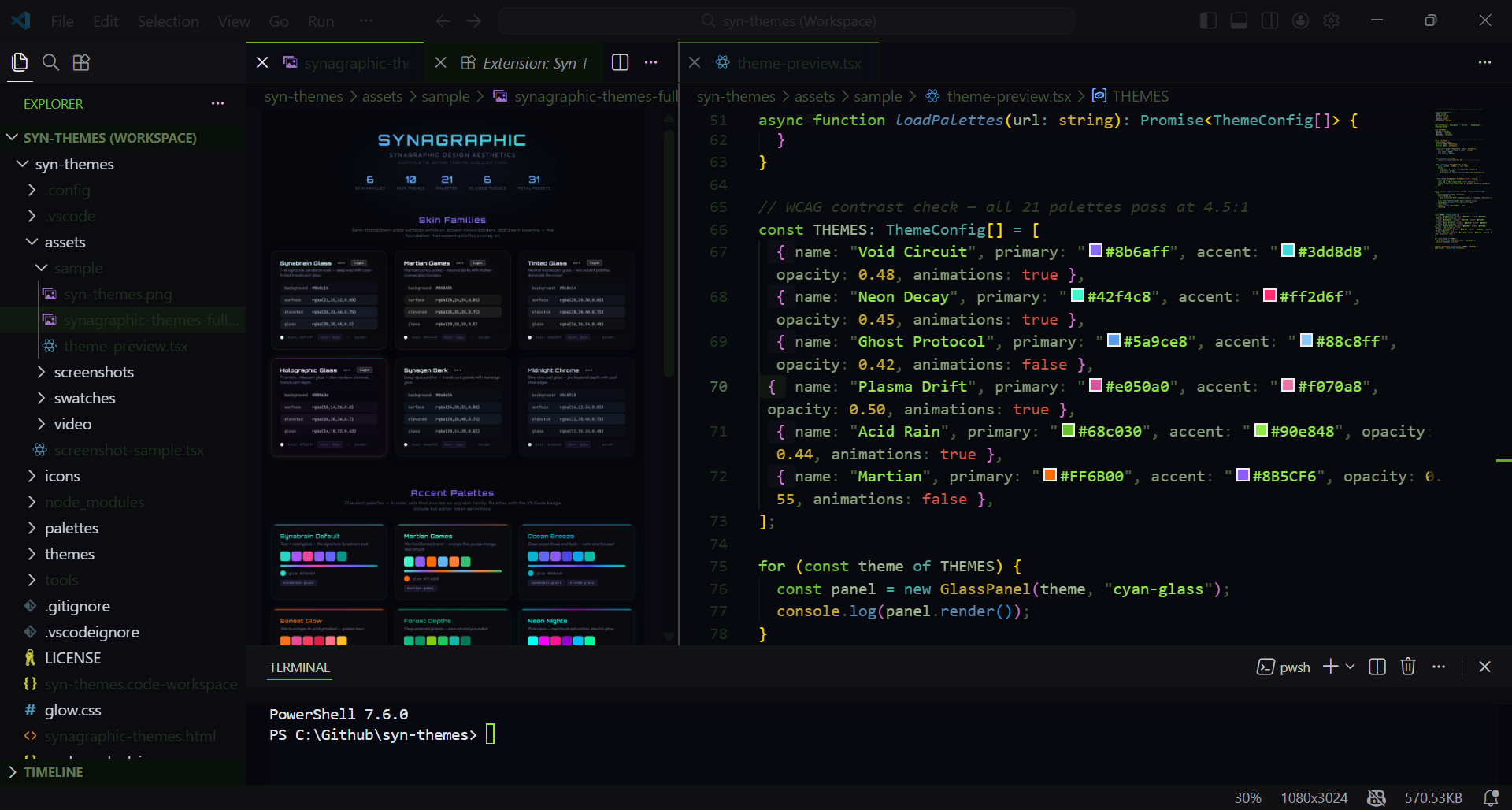Screen dimensions: 1512x810
Task: Click React icon beside screenshot-sample.tsx
Action: tap(40, 450)
